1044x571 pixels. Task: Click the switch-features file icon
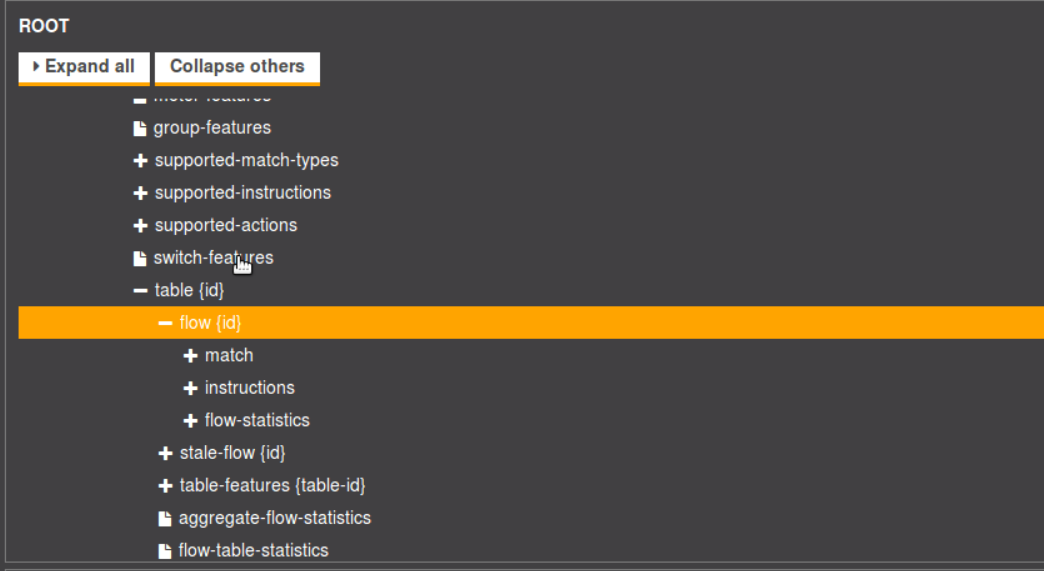point(140,258)
